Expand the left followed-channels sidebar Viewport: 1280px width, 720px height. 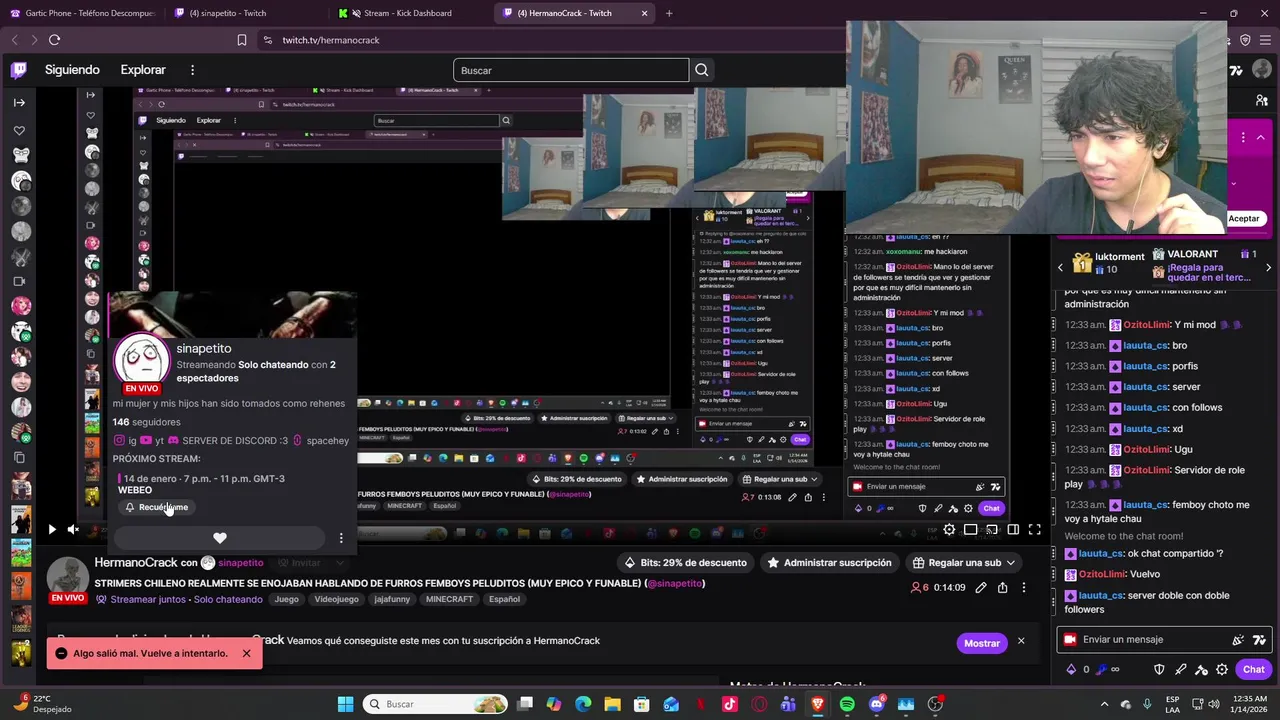pos(19,102)
